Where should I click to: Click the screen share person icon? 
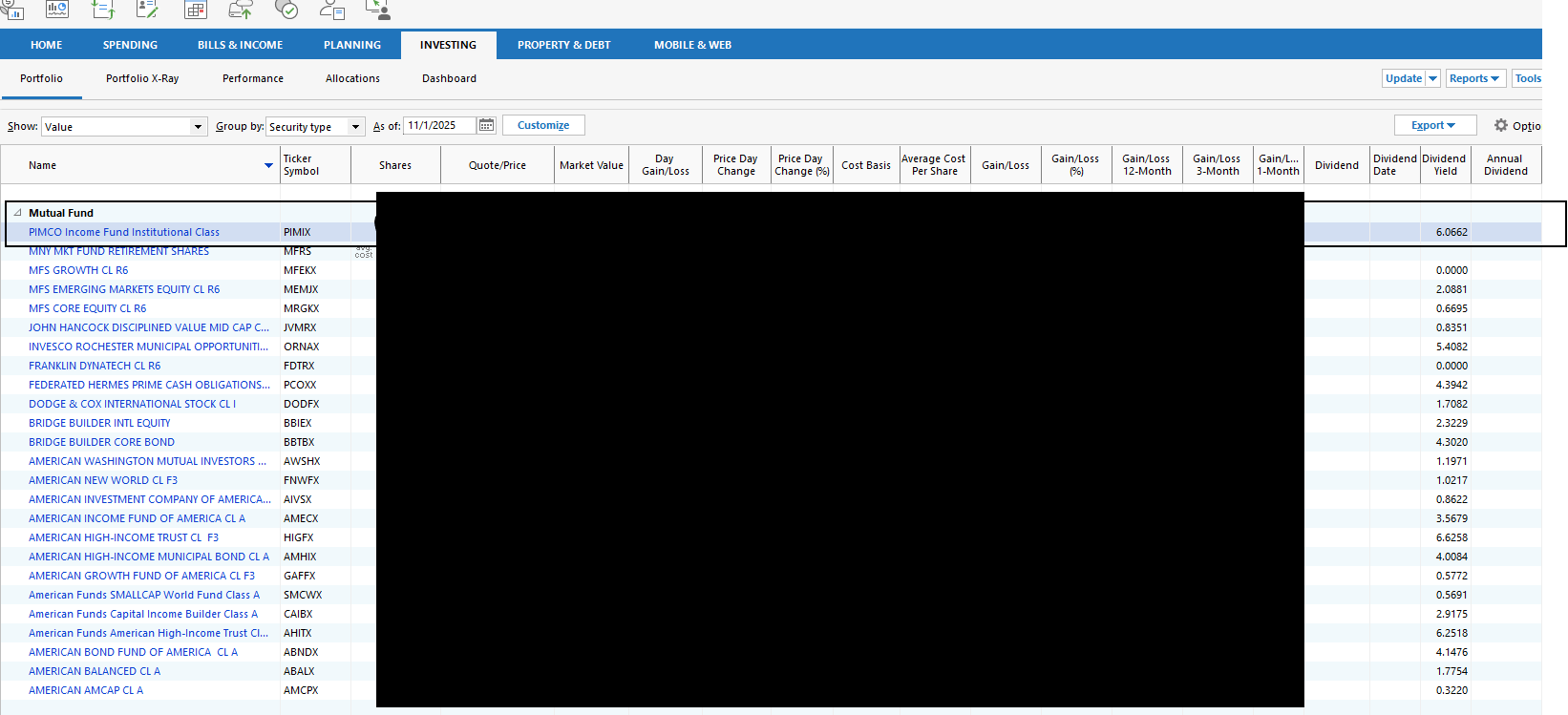pos(378,10)
